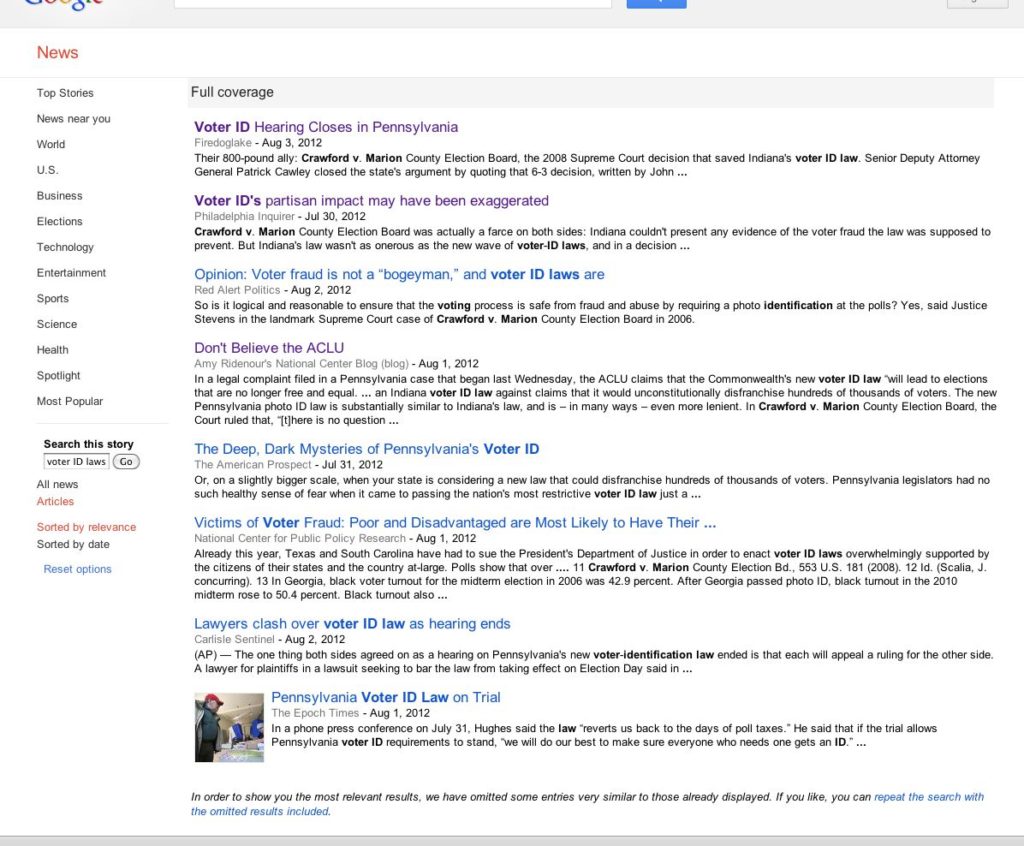Open 'Lawyers clash over voter ID law' article
This screenshot has width=1024, height=846.
pyautogui.click(x=352, y=624)
